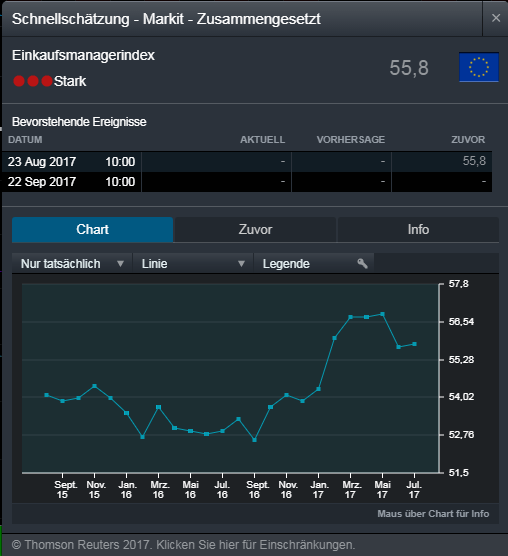
Task: Open the Info tab
Action: click(x=418, y=229)
